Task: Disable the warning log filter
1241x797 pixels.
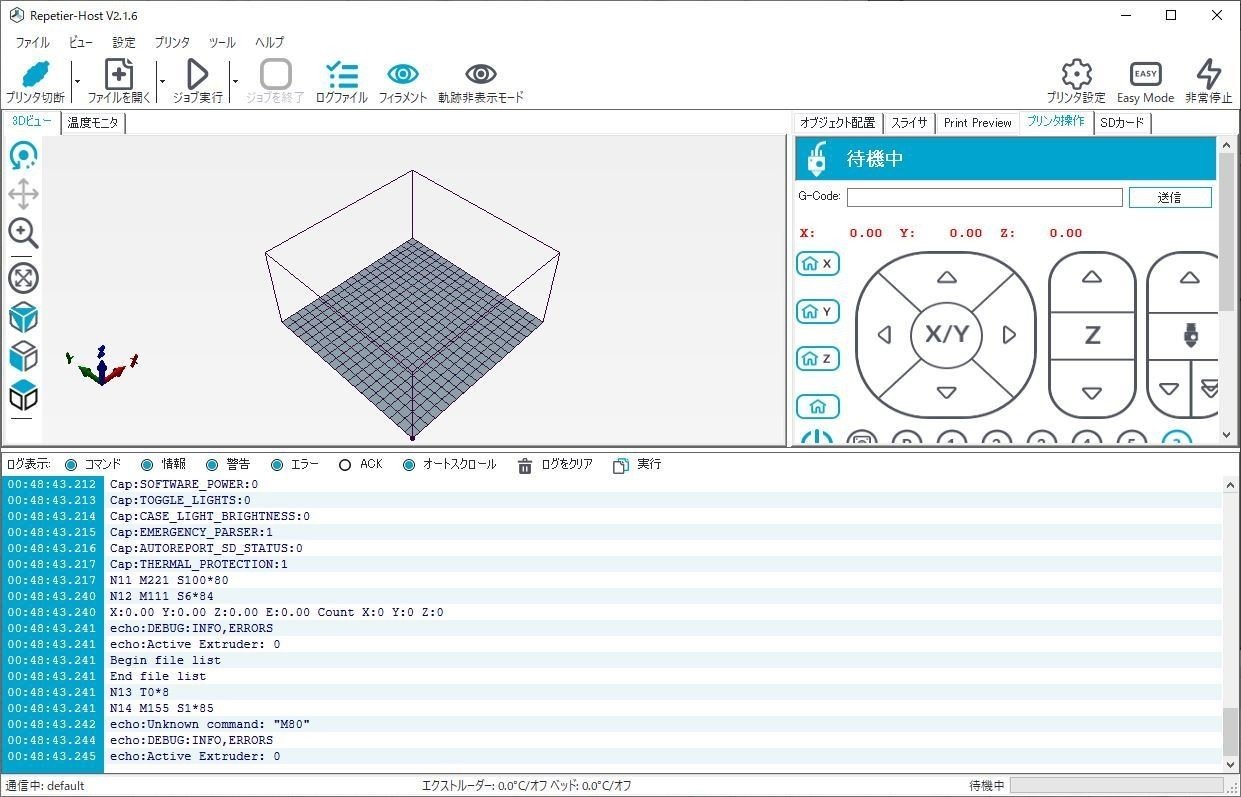Action: tap(211, 463)
